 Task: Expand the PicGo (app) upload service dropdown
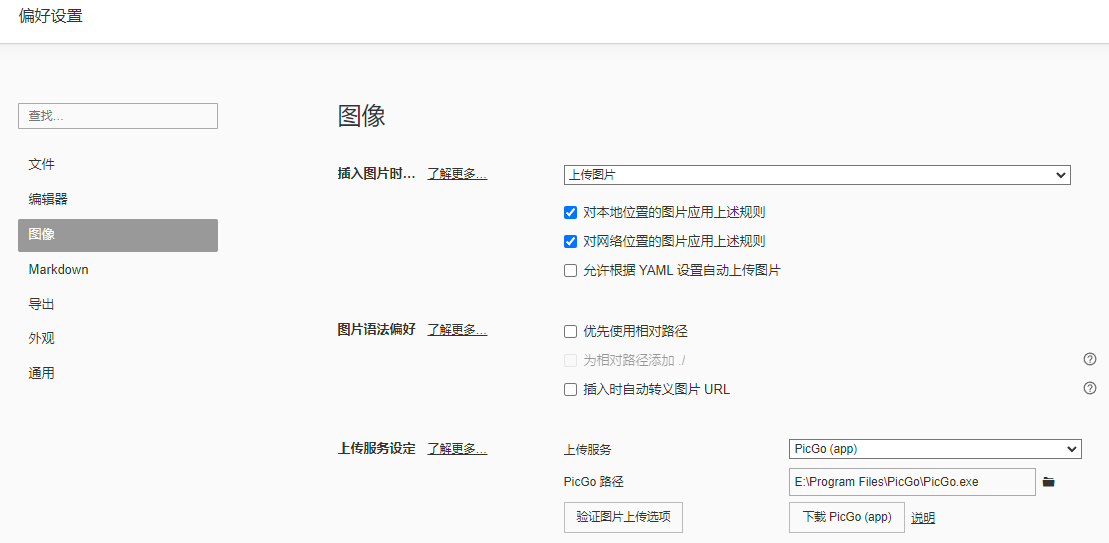click(x=935, y=449)
